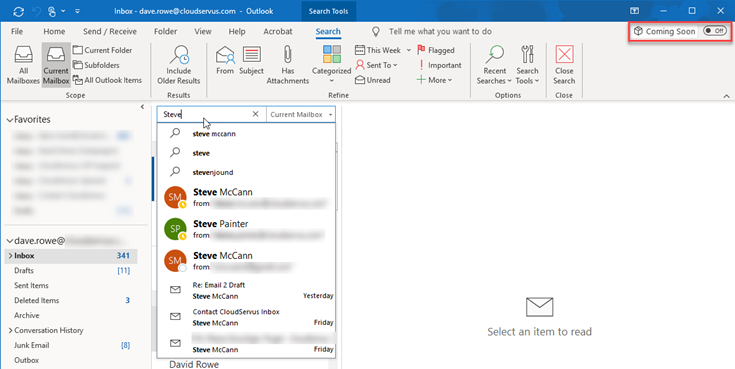Open the Send / Receive tab
The height and width of the screenshot is (369, 735).
point(110,31)
